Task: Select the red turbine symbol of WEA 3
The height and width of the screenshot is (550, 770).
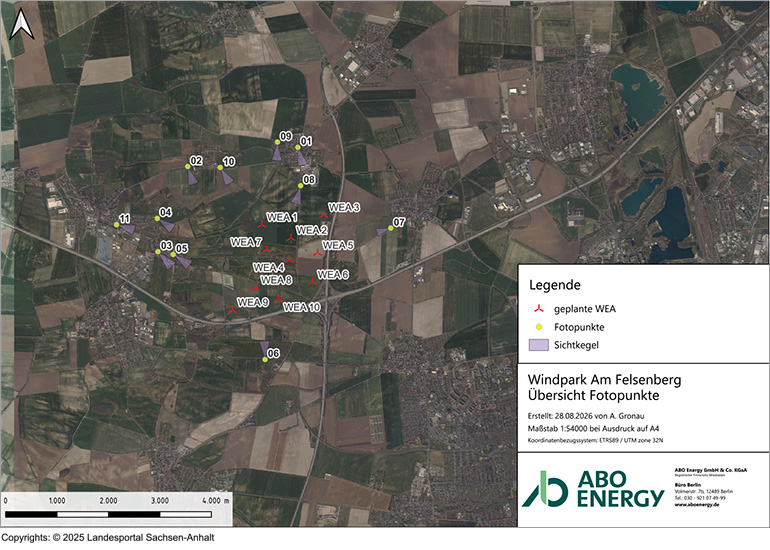Action: [323, 214]
